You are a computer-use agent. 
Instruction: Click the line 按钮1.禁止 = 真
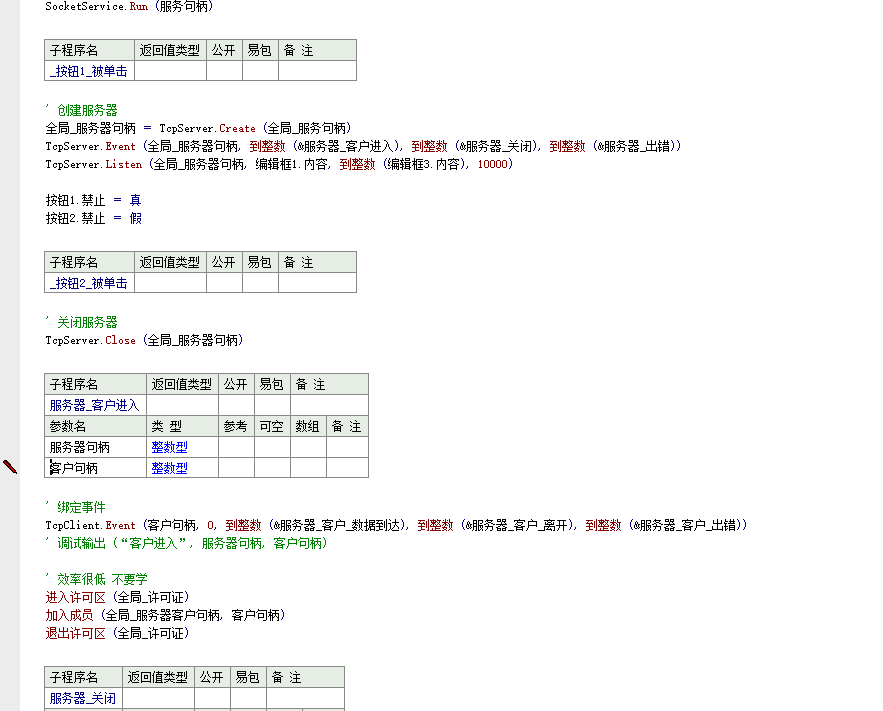[93, 200]
